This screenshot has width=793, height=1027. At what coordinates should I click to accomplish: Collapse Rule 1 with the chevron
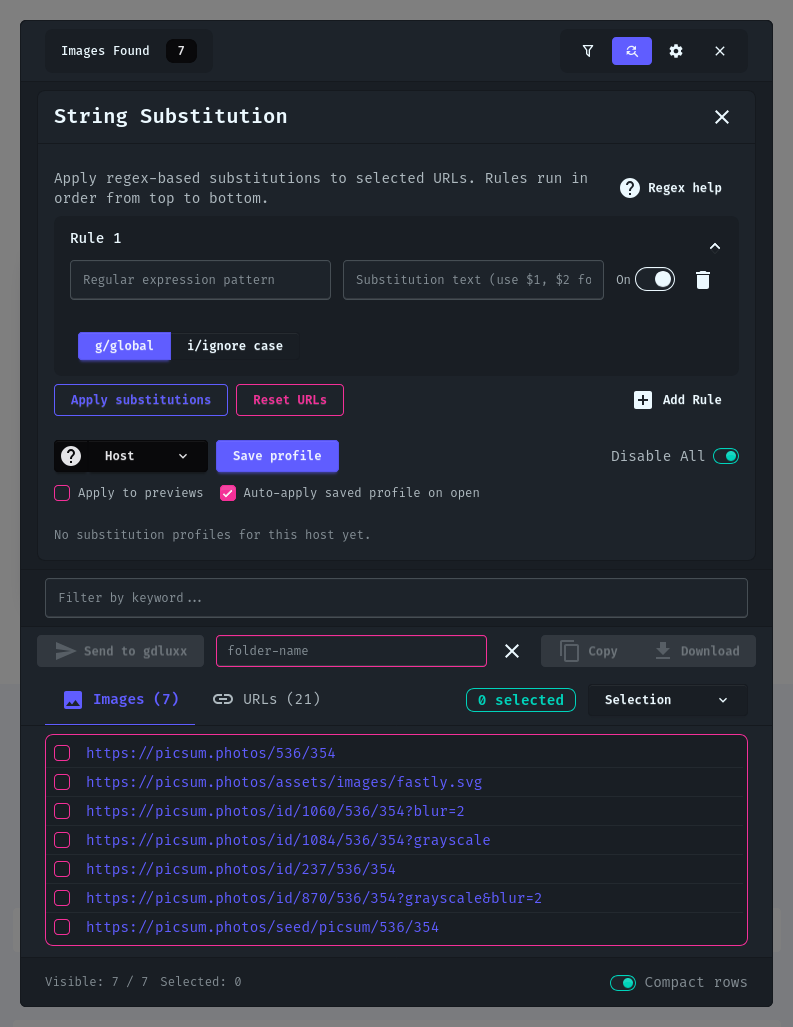pyautogui.click(x=715, y=246)
